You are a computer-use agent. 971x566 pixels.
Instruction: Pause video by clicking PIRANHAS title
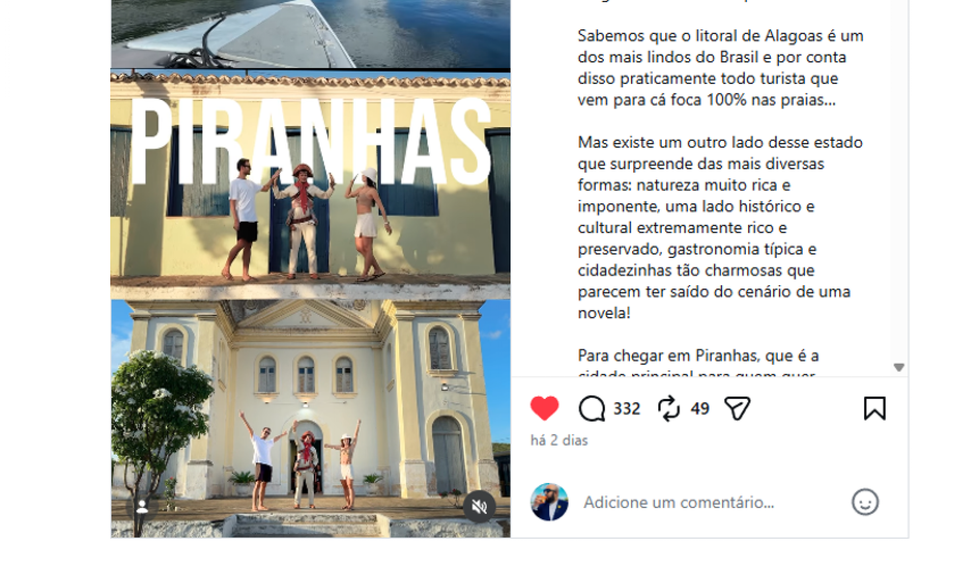pyautogui.click(x=310, y=141)
